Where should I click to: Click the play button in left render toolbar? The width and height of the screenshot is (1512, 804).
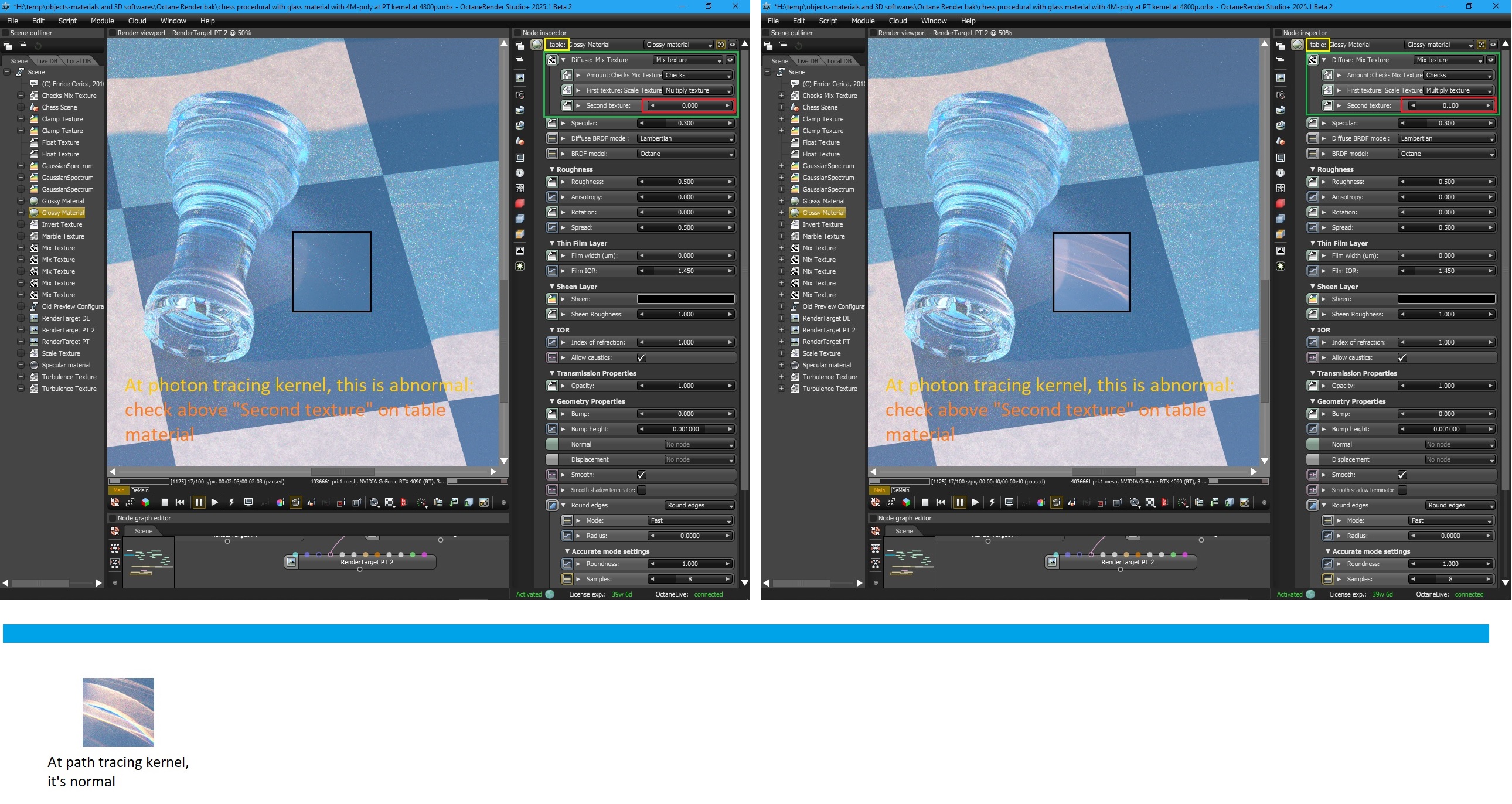(215, 502)
